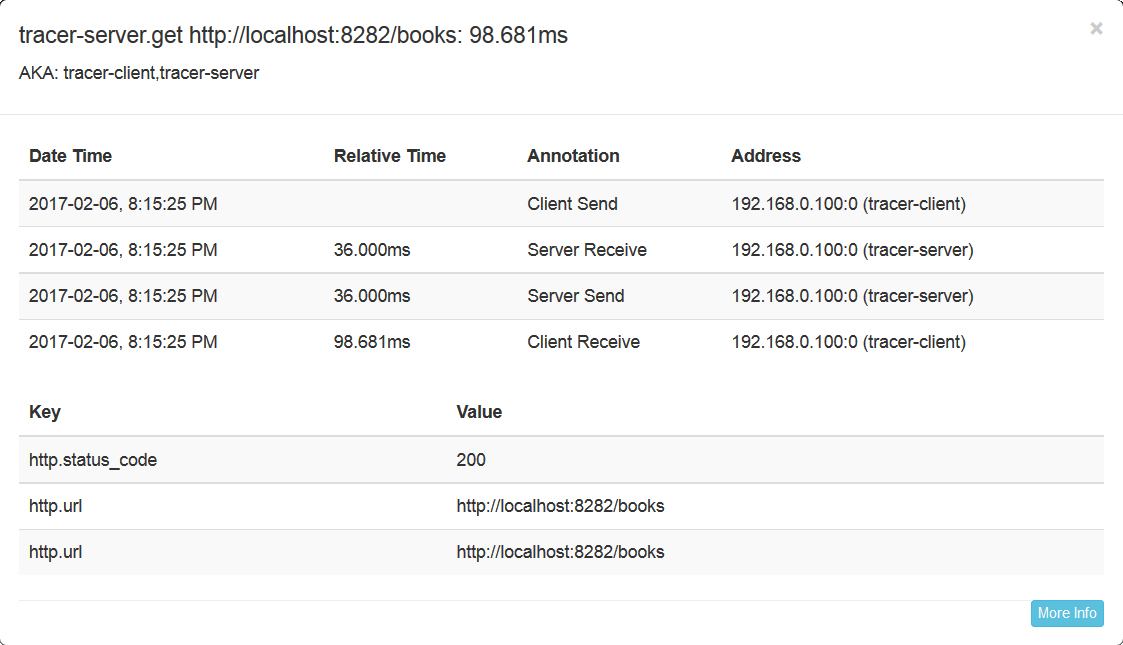Click the date time in the Client Receive row
The height and width of the screenshot is (645, 1123).
click(x=123, y=342)
